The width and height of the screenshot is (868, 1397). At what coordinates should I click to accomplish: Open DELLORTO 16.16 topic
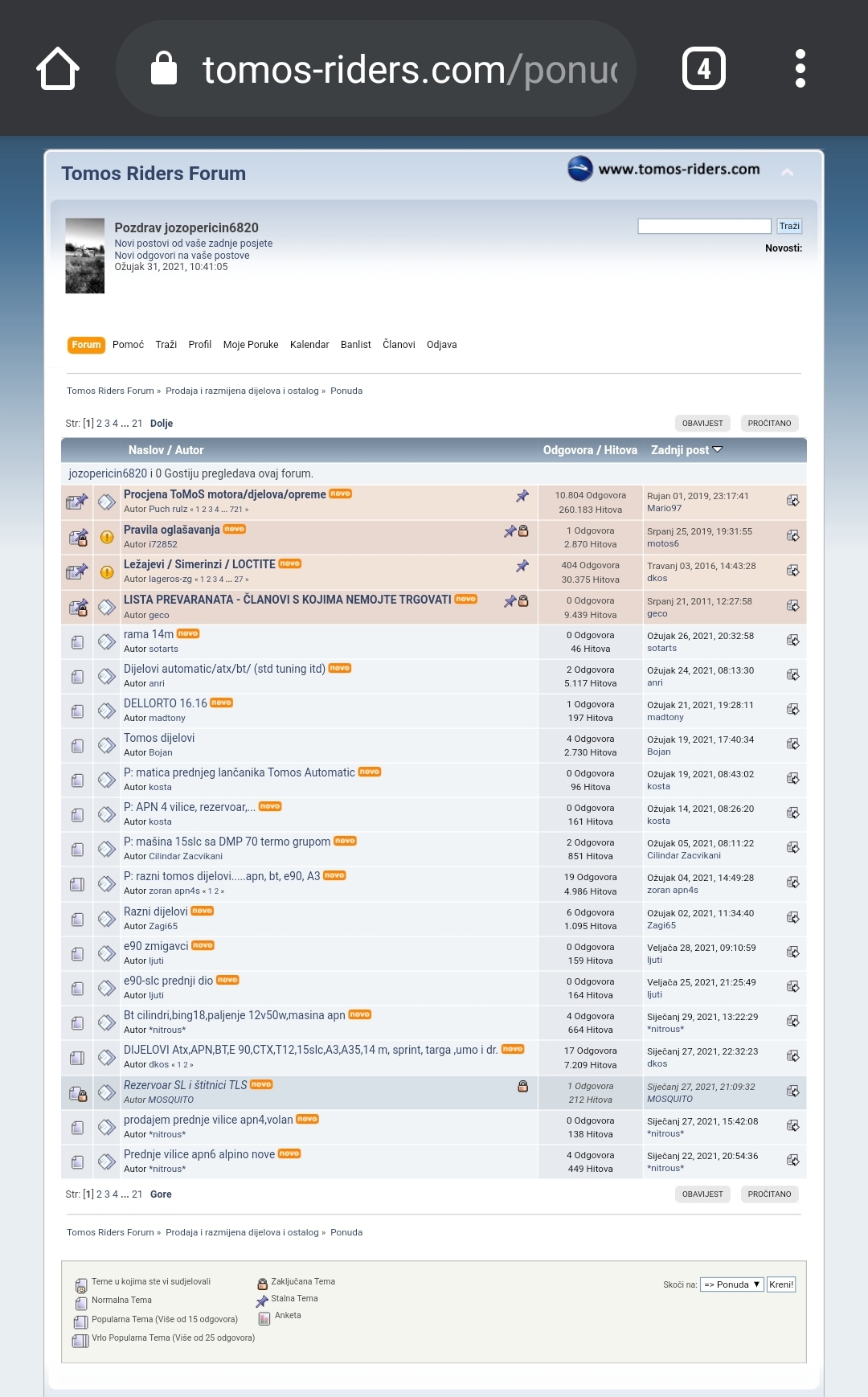click(x=166, y=703)
